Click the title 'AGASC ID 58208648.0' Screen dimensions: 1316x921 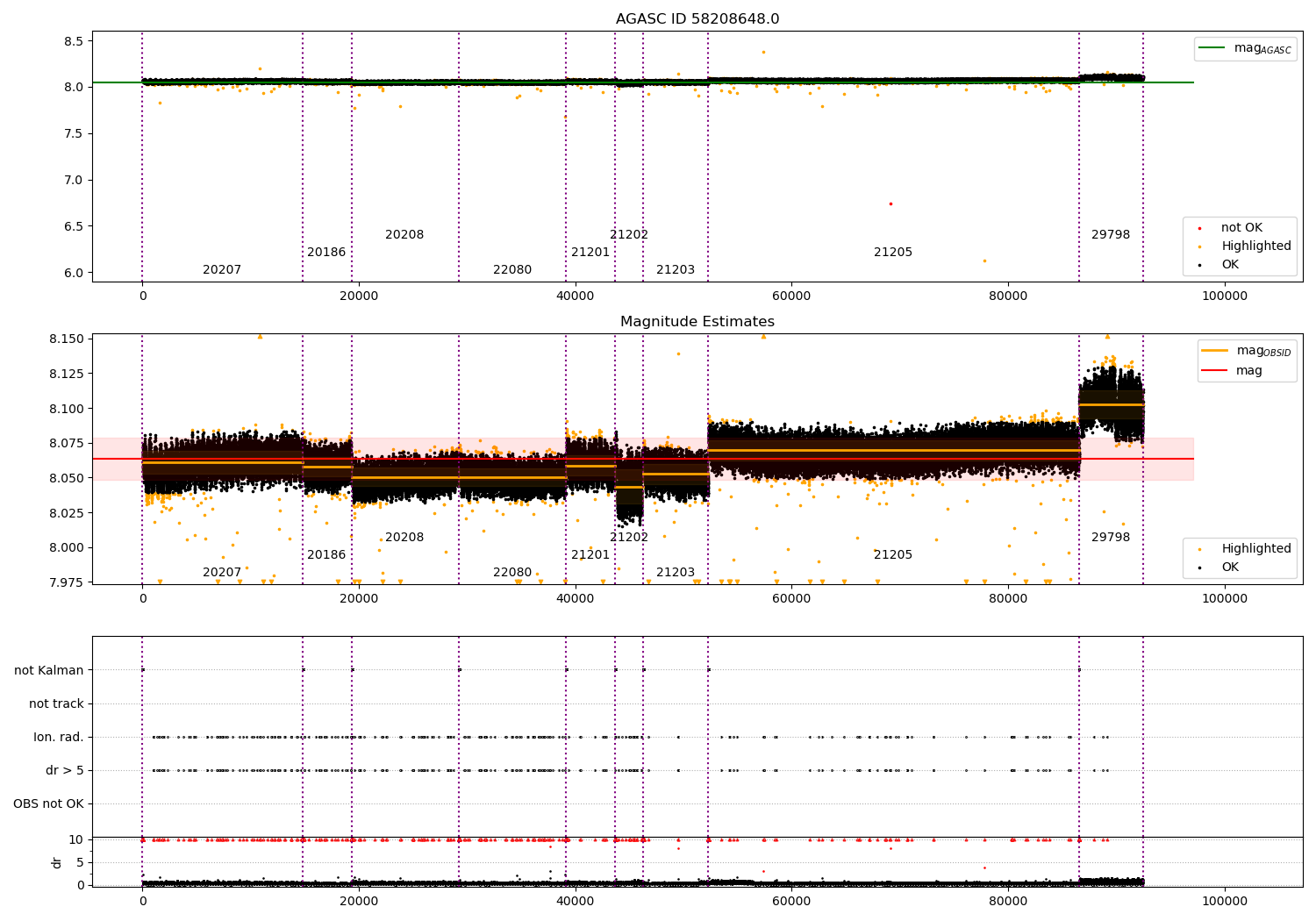(697, 19)
